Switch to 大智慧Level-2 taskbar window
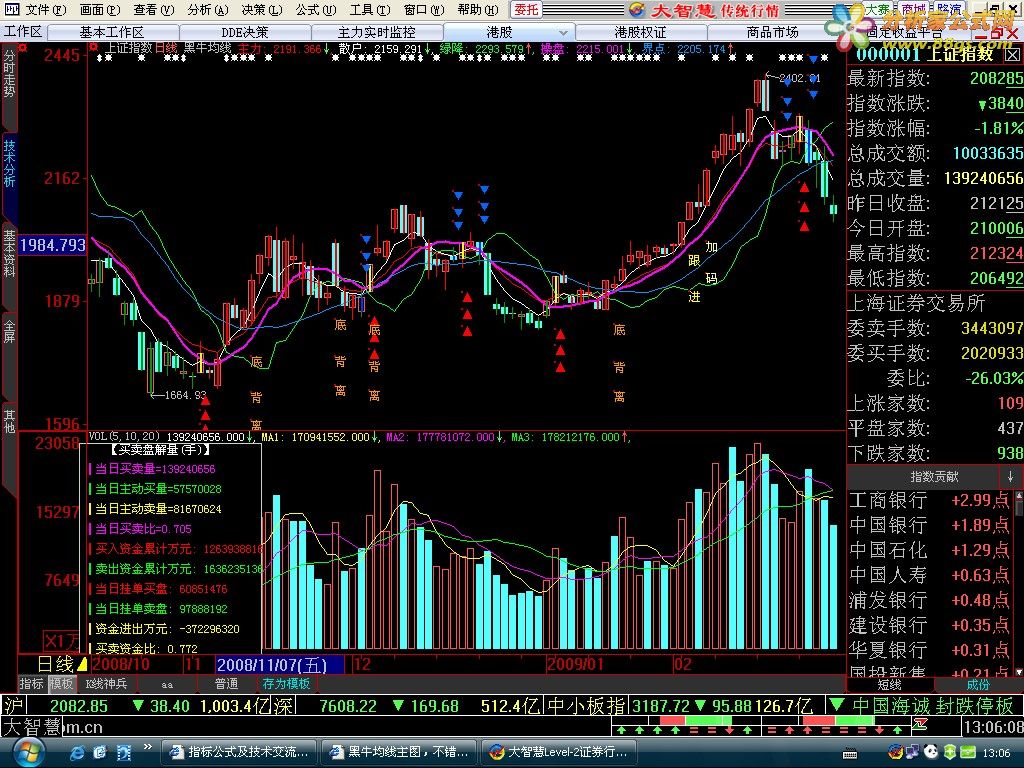 (560, 752)
